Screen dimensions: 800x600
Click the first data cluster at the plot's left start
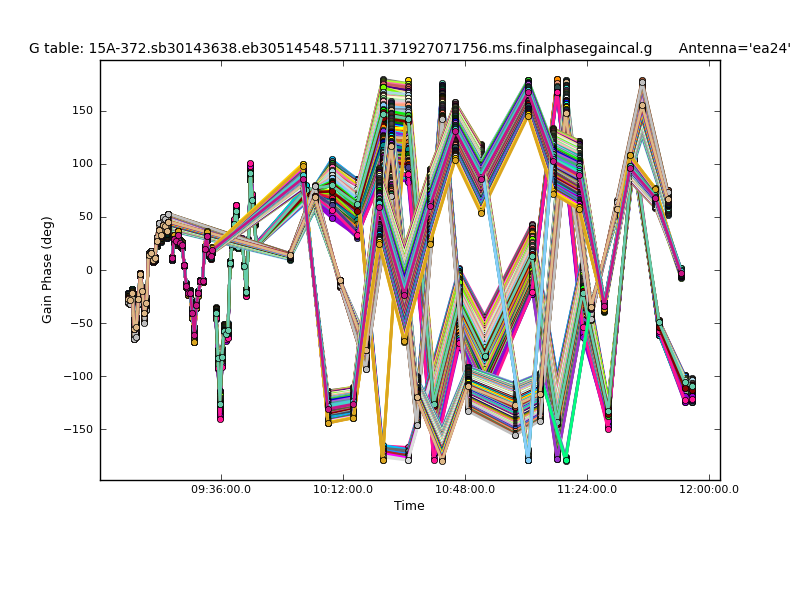coord(130,297)
